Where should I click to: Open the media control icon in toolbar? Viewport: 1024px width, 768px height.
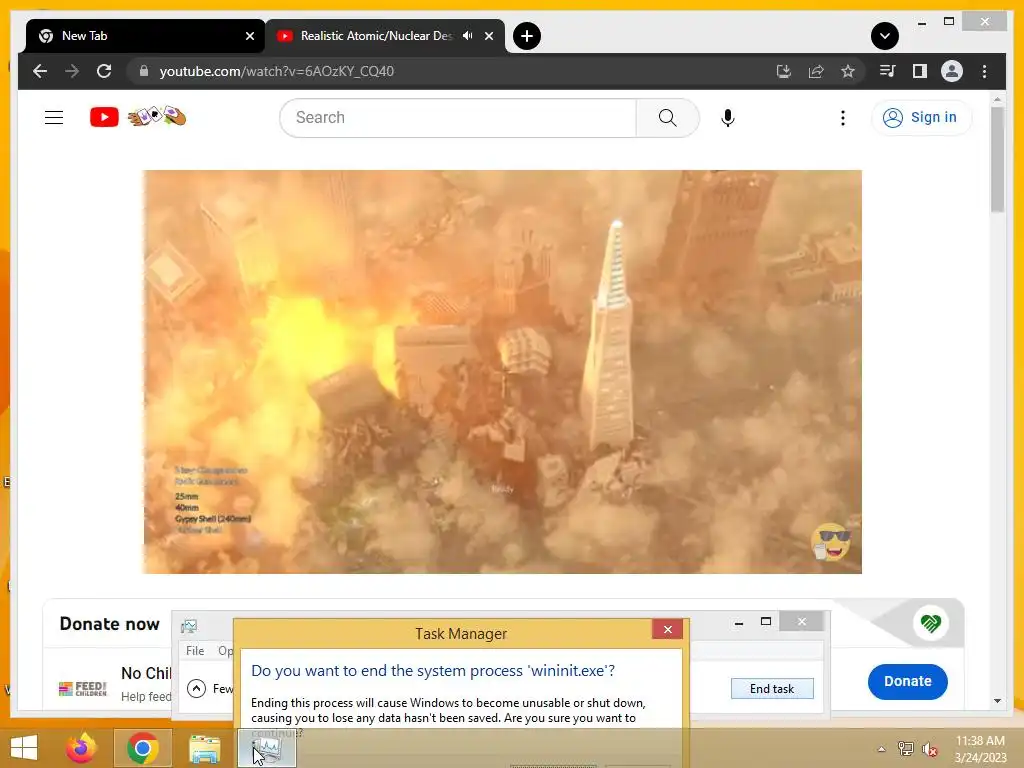(888, 71)
